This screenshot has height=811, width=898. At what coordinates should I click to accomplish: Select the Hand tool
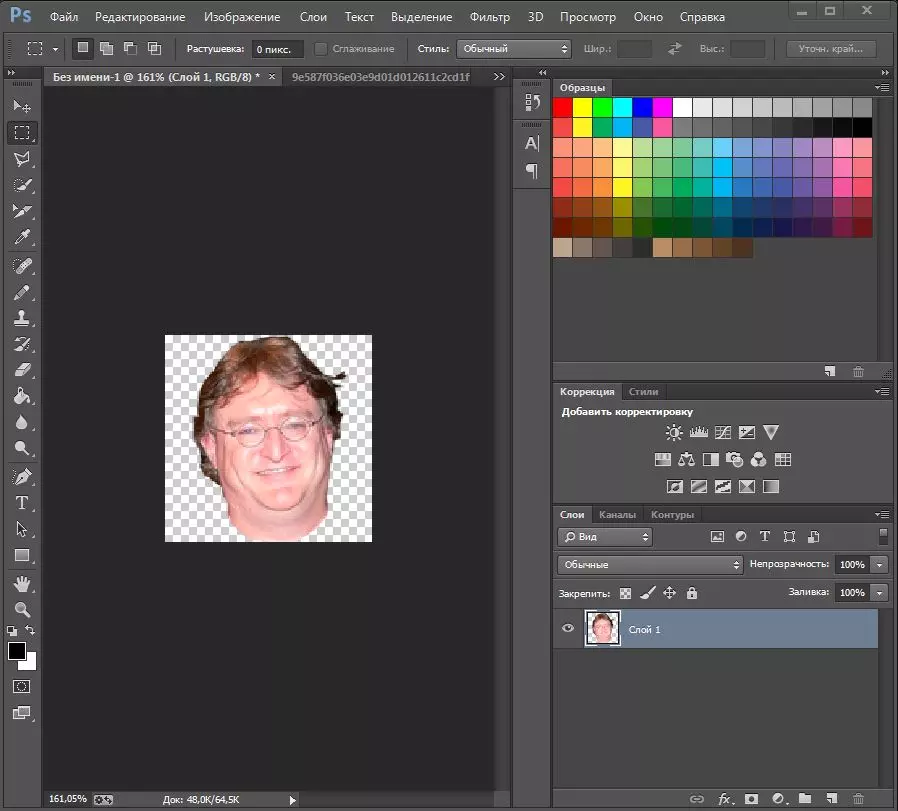(22, 583)
